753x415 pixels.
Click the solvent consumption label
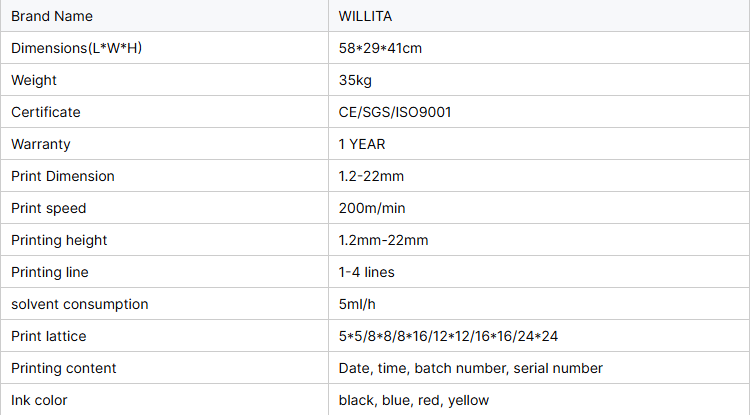point(79,304)
